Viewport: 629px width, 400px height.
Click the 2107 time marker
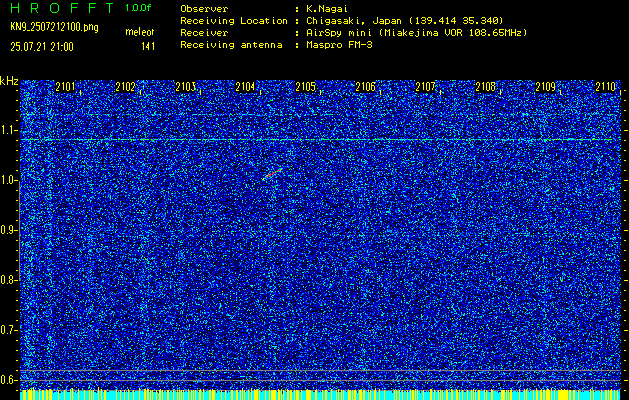425,87
